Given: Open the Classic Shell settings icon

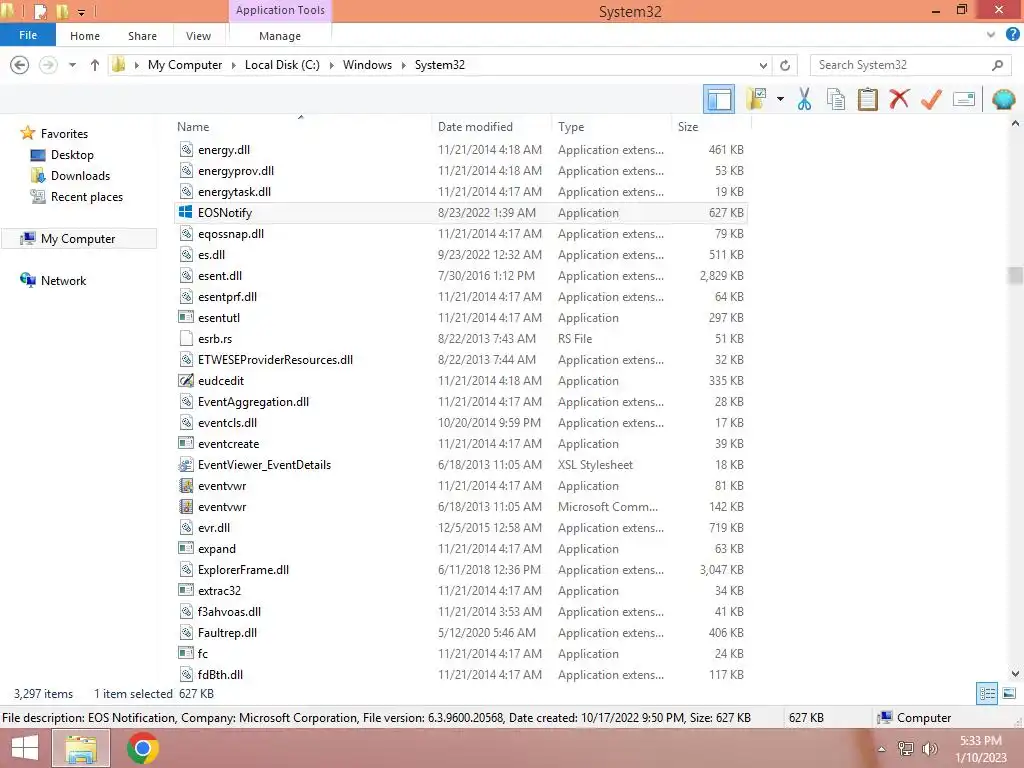Looking at the screenshot, I should (1003, 99).
